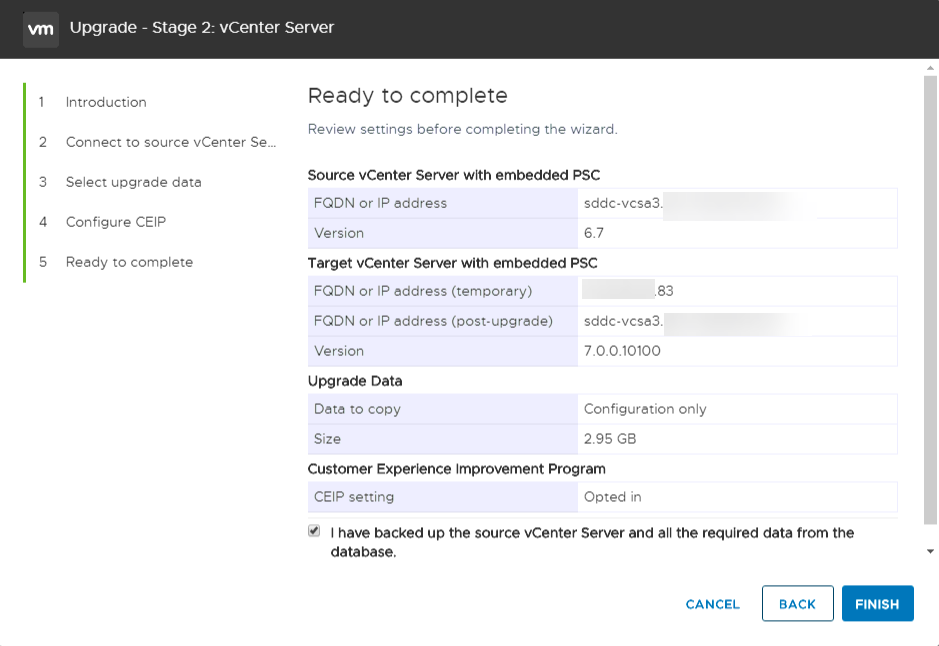Click the CEIP setting label
Viewport: 939px width, 646px height.
point(354,497)
